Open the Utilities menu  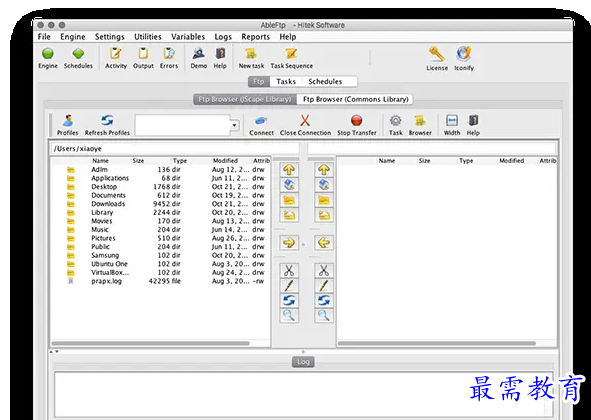point(148,37)
